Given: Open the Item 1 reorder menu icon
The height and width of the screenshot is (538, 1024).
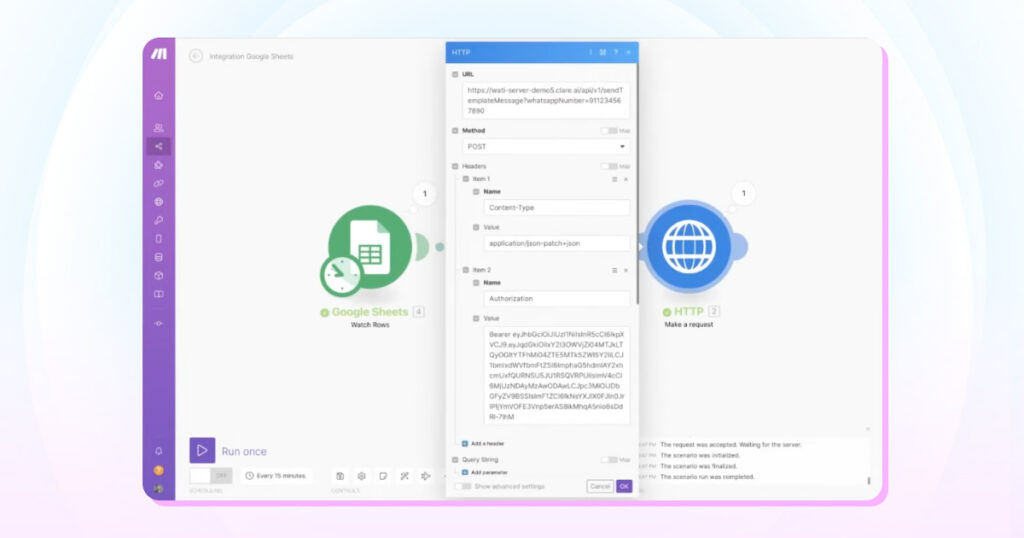Looking at the screenshot, I should click(615, 179).
